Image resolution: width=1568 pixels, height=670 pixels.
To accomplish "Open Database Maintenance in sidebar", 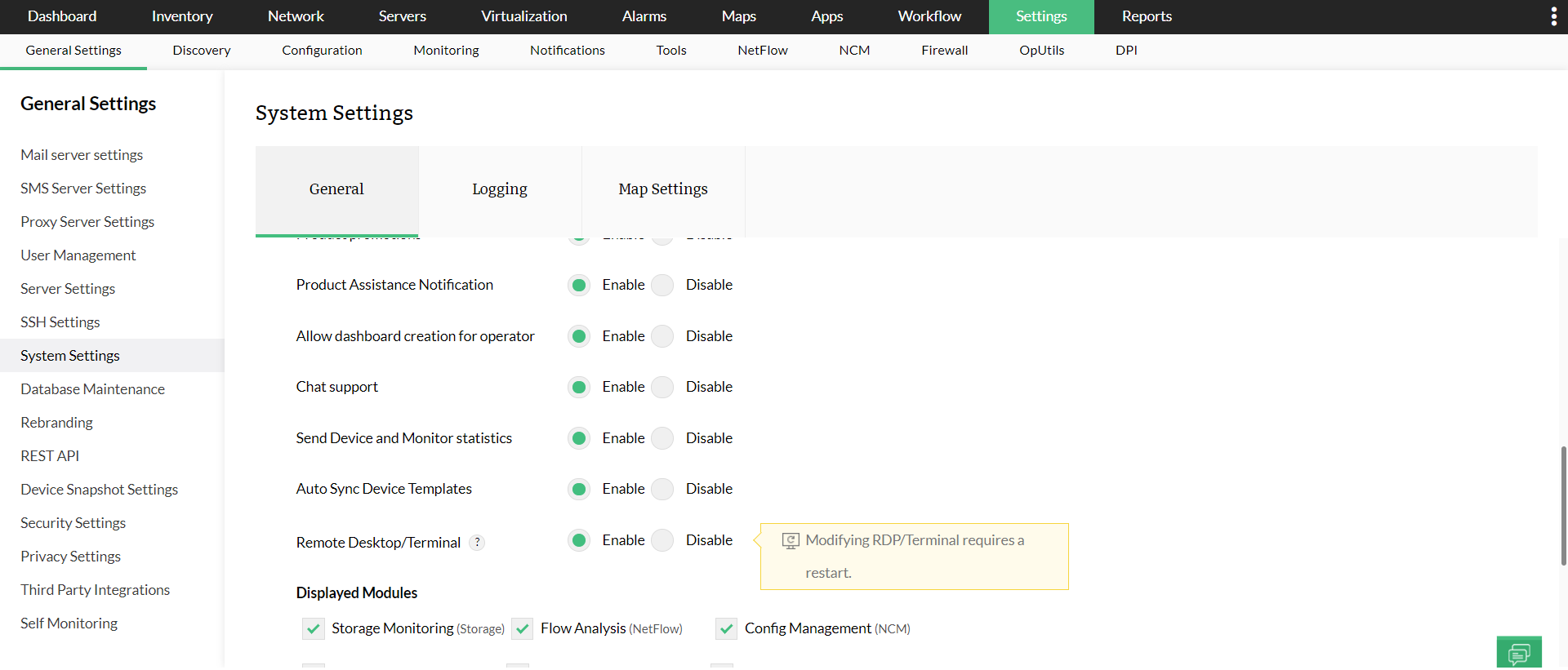I will (x=92, y=389).
